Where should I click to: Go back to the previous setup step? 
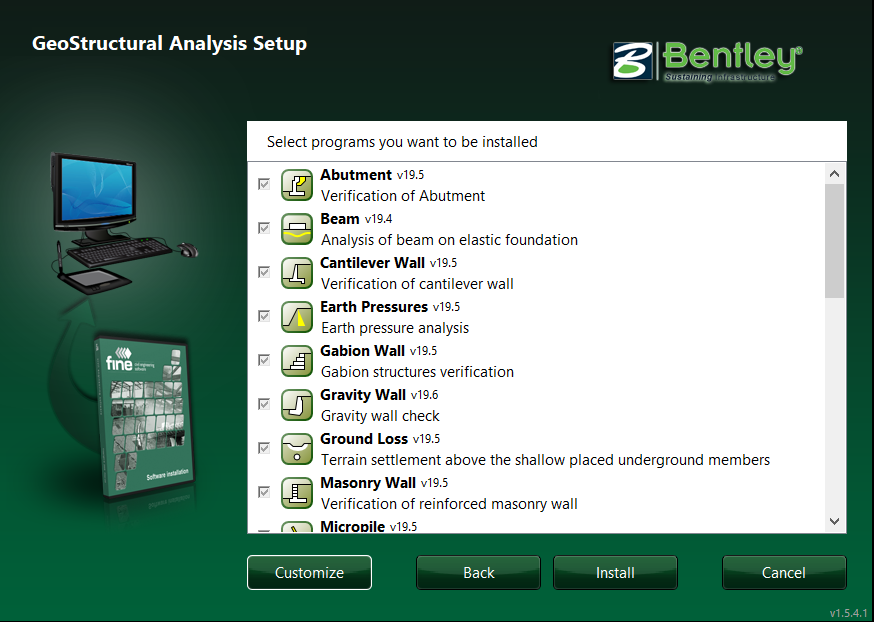[x=478, y=573]
